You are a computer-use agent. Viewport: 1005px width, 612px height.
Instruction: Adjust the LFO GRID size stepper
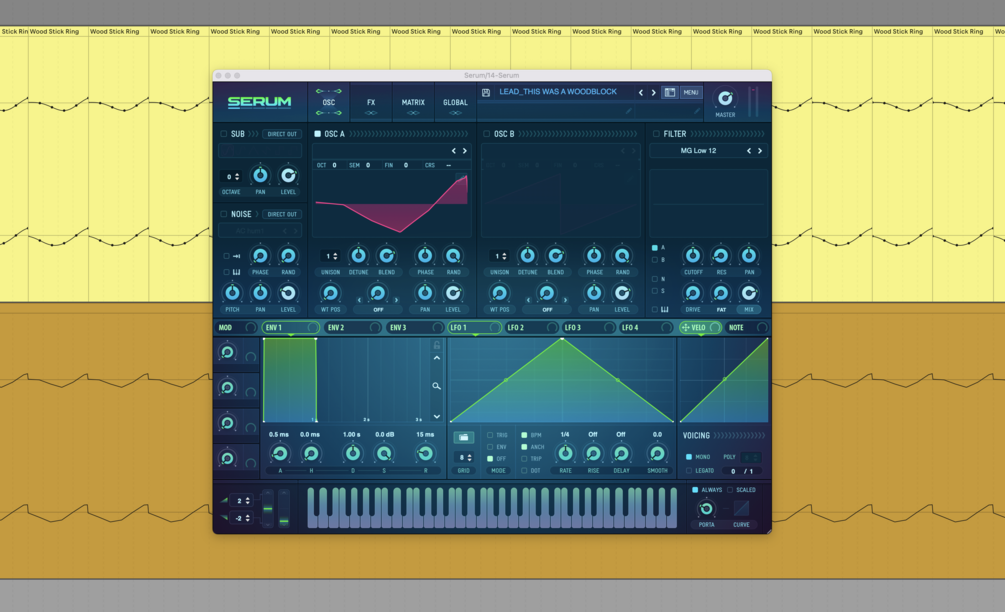(x=463, y=458)
